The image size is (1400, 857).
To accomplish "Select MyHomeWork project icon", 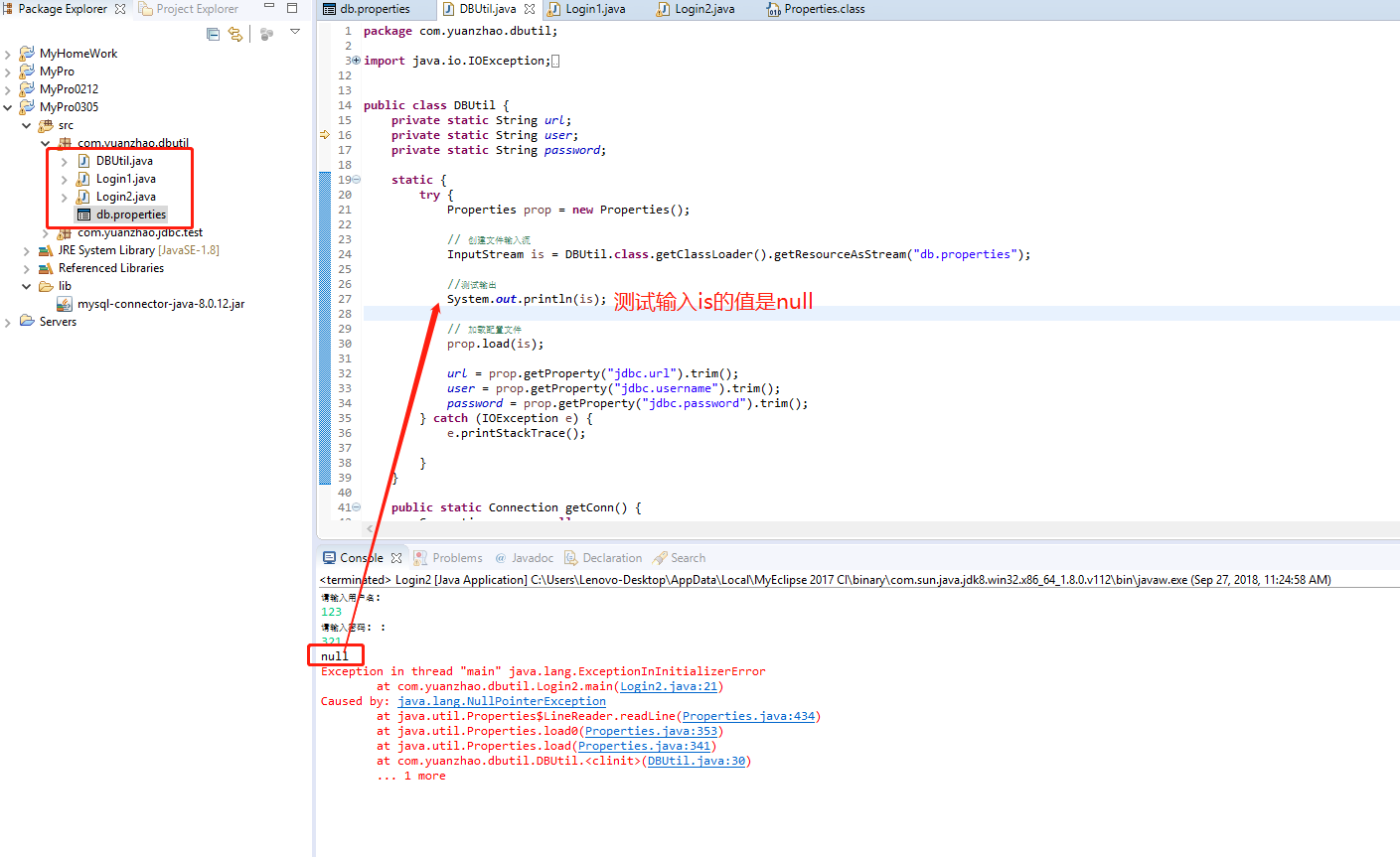I will pyautogui.click(x=27, y=54).
